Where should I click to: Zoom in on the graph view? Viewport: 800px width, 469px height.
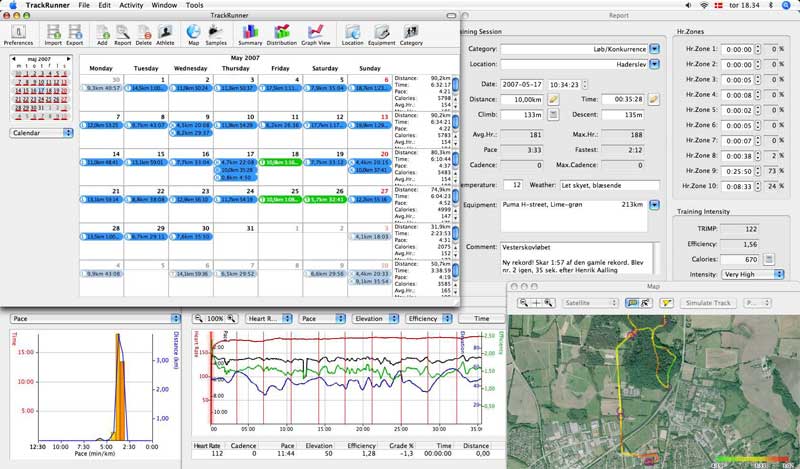pyautogui.click(x=232, y=318)
